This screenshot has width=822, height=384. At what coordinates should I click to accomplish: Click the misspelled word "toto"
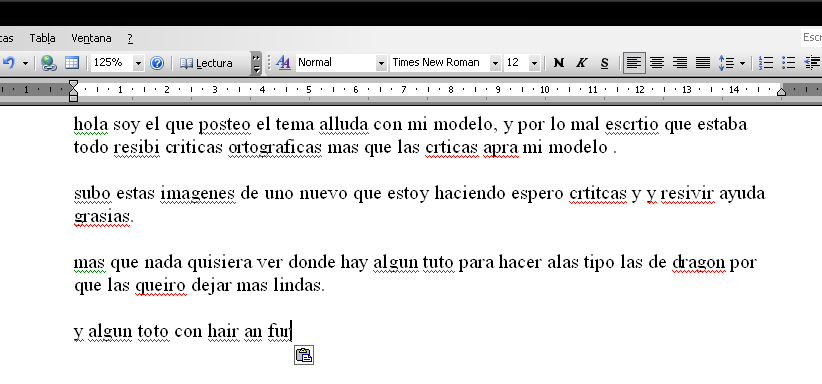(x=153, y=332)
